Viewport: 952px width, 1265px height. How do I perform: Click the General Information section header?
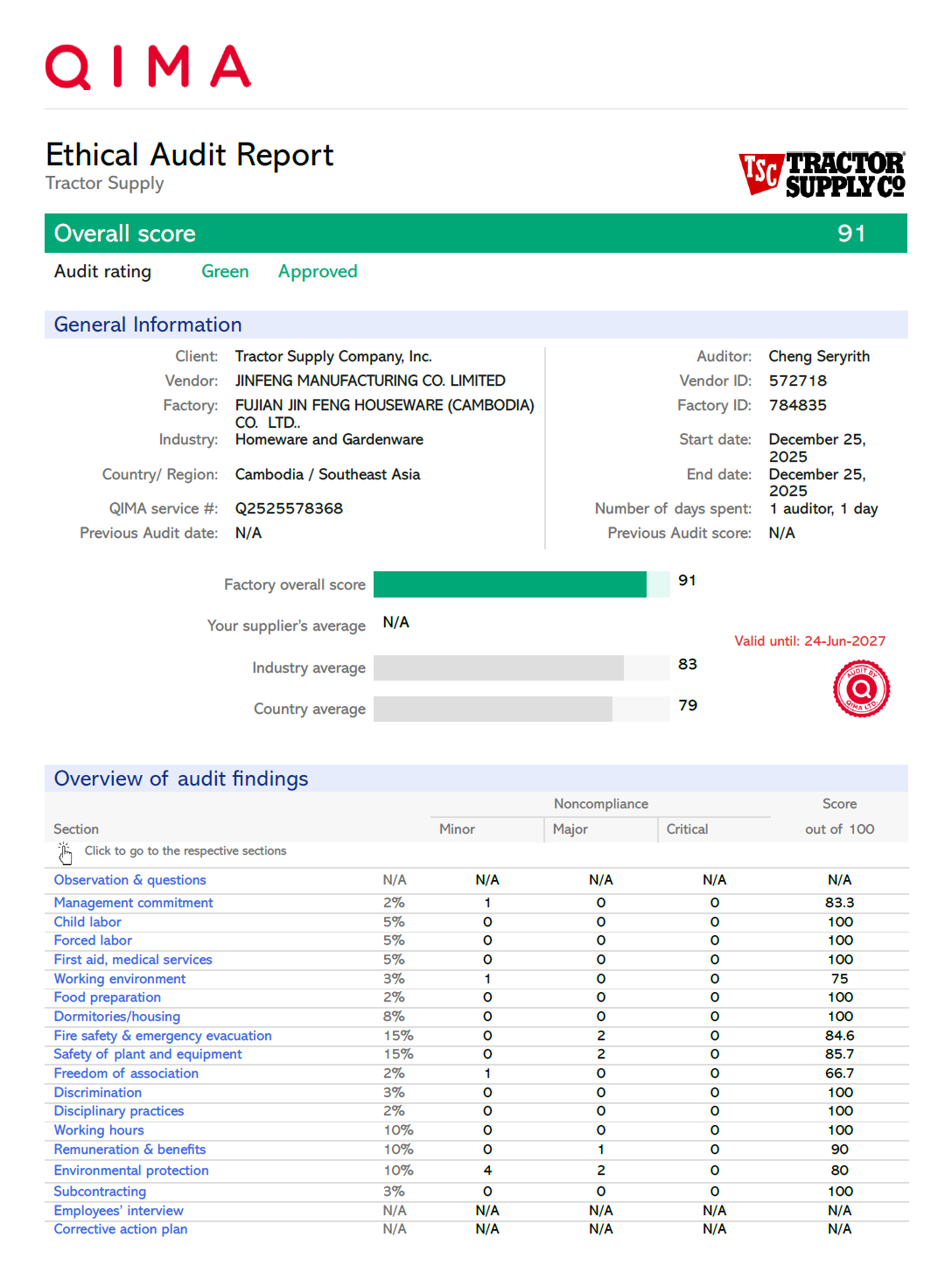point(476,325)
